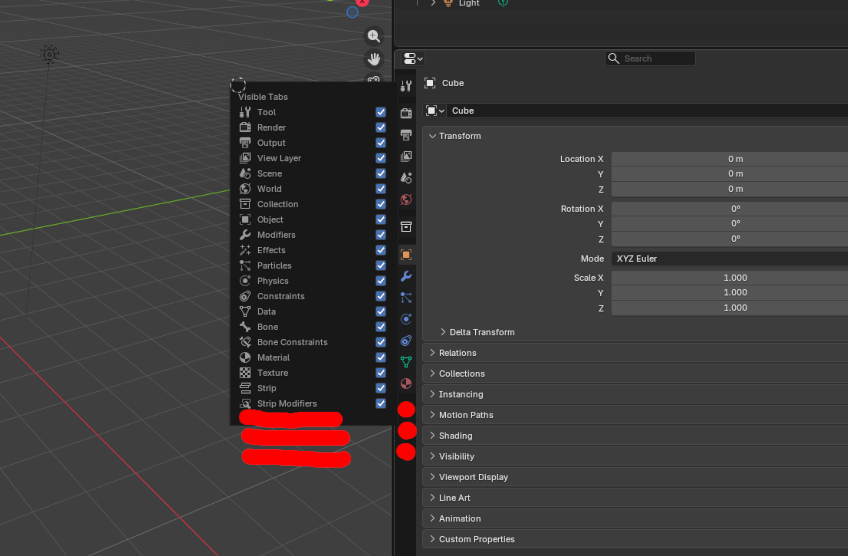Open the rotation Mode XYZ Euler dropdown
The image size is (848, 556).
[x=730, y=259]
